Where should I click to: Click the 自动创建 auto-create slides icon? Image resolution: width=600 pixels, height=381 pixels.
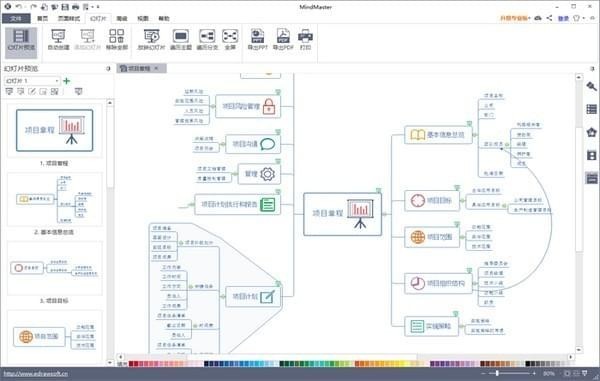point(58,40)
